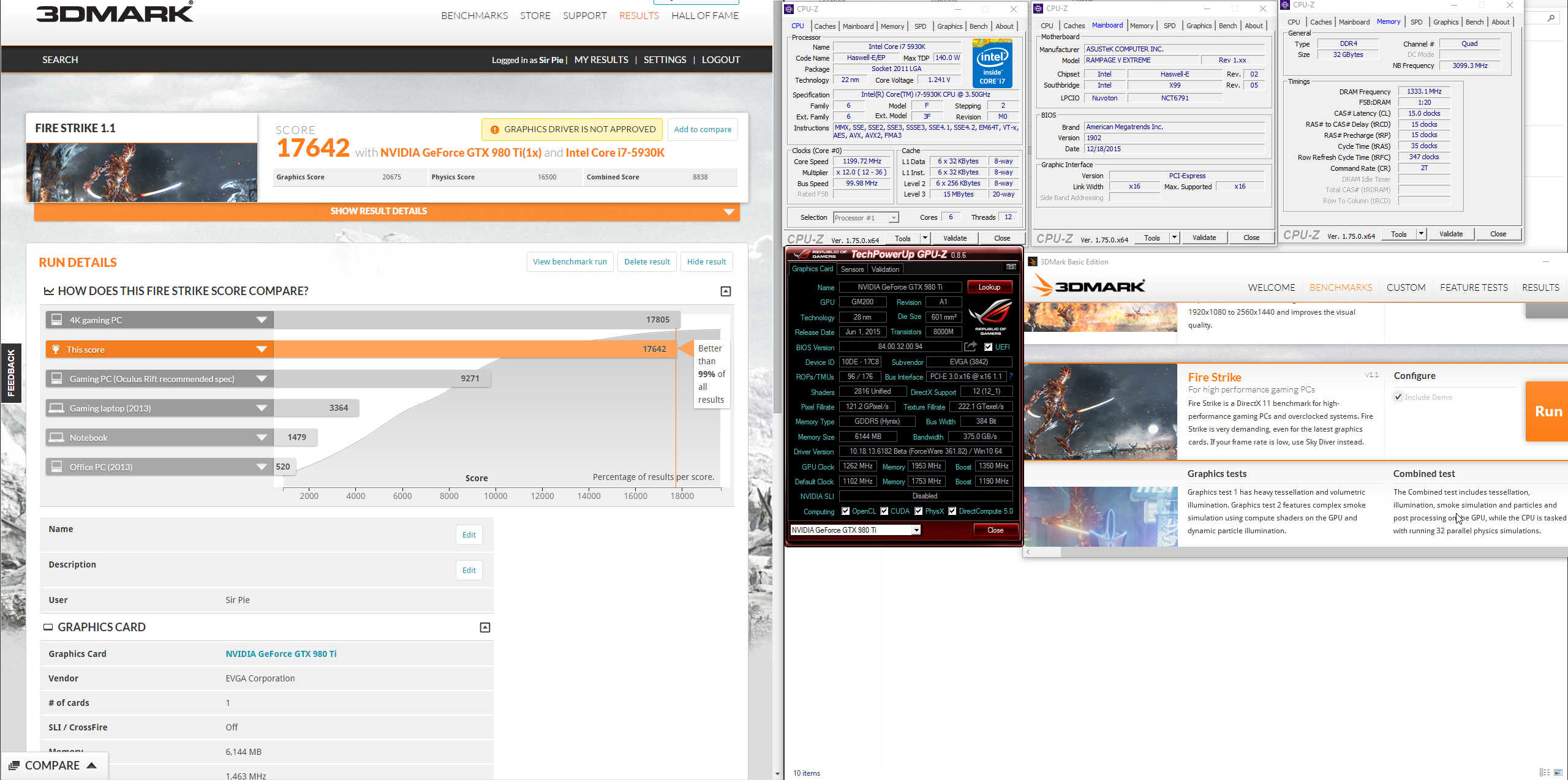Click the NVIDIA GeForce GTX 980 Ti link
The image size is (1568, 780).
click(x=281, y=654)
